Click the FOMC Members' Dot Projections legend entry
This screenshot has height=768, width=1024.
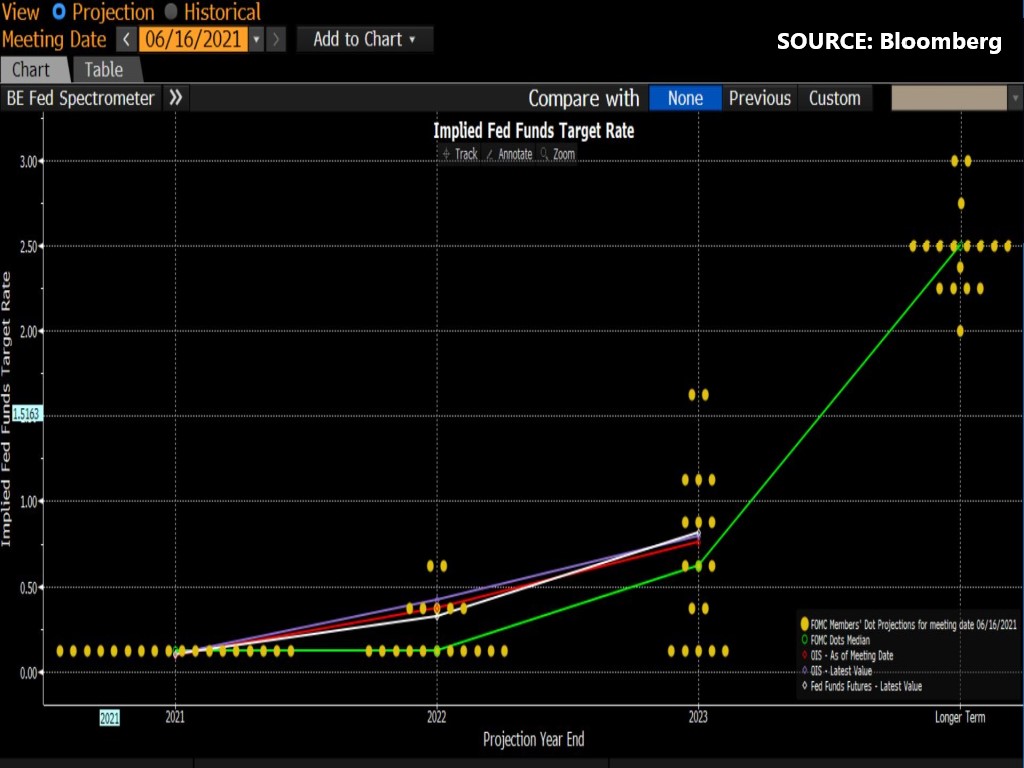point(908,624)
